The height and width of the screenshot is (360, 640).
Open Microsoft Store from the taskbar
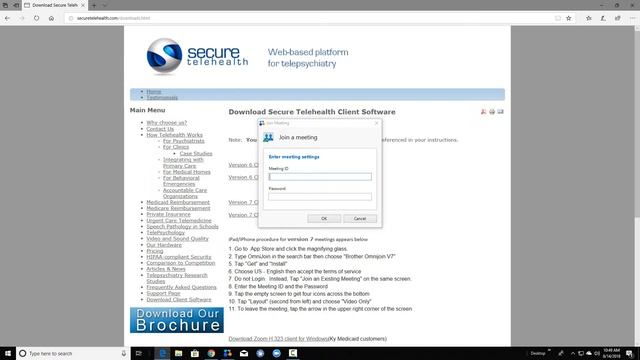tap(195, 353)
